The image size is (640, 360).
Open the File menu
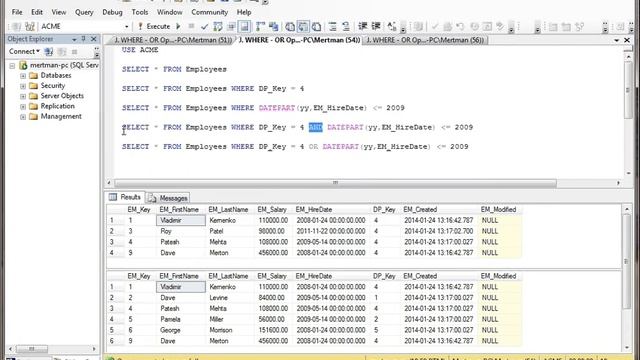17,12
